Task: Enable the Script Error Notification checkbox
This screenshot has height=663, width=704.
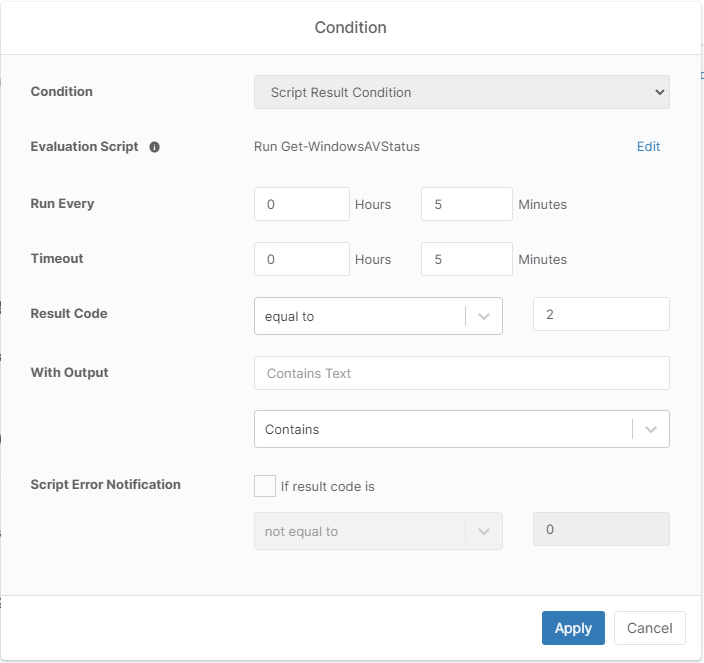Action: coord(265,486)
